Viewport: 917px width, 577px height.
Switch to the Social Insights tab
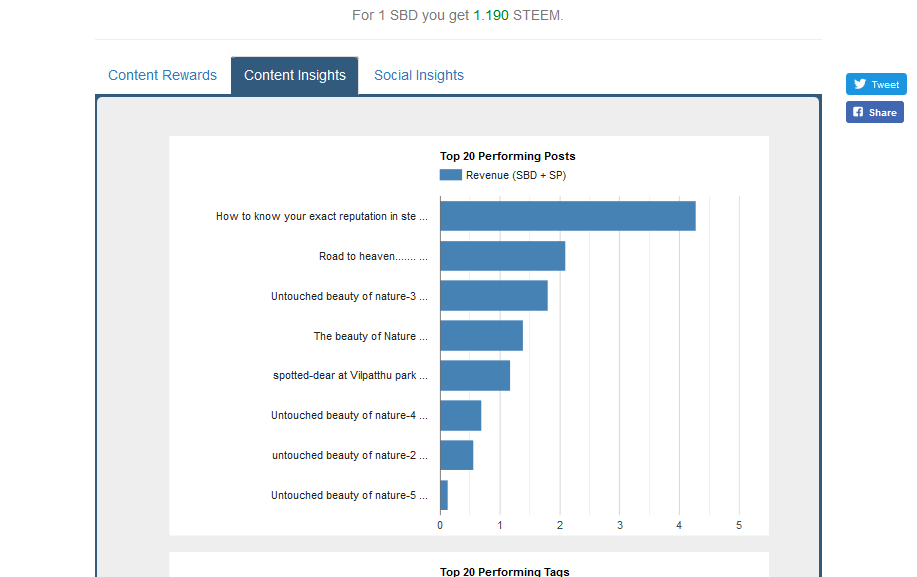pos(419,75)
